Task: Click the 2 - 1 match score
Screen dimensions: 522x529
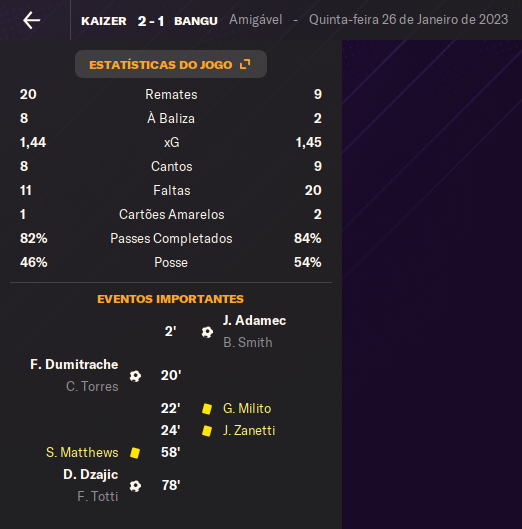Action: point(151,21)
